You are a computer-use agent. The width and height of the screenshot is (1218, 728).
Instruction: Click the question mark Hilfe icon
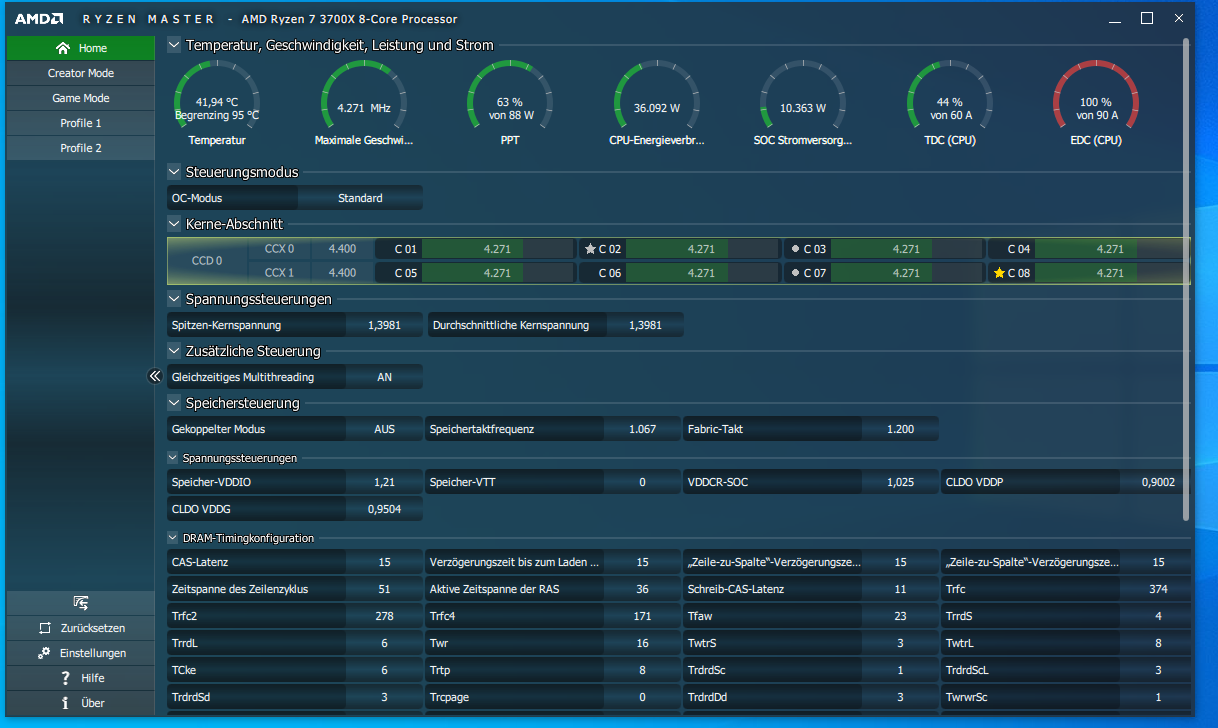click(x=66, y=678)
